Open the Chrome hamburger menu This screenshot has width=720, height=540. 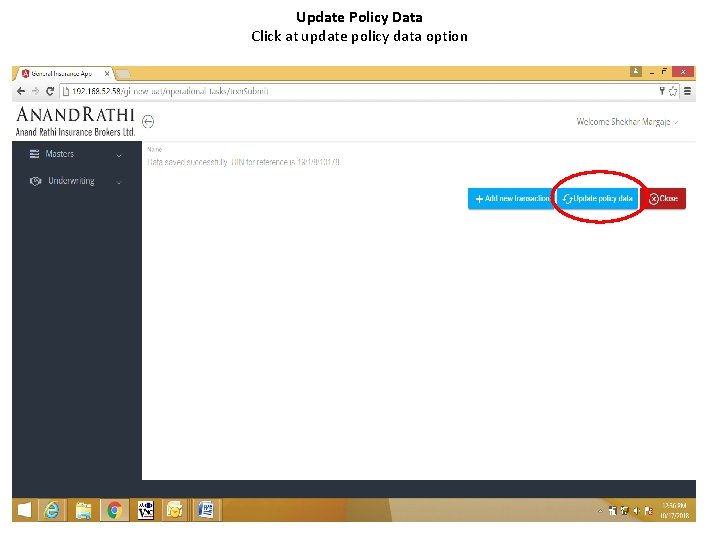pos(687,91)
